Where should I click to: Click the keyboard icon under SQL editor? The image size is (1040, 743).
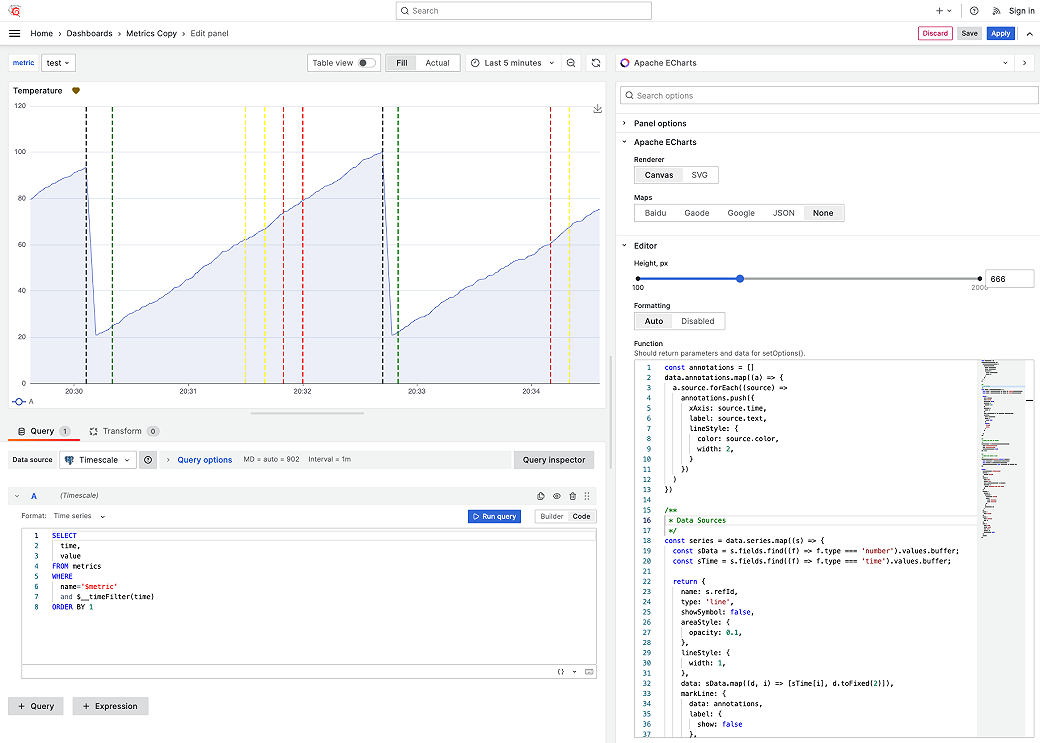[589, 671]
